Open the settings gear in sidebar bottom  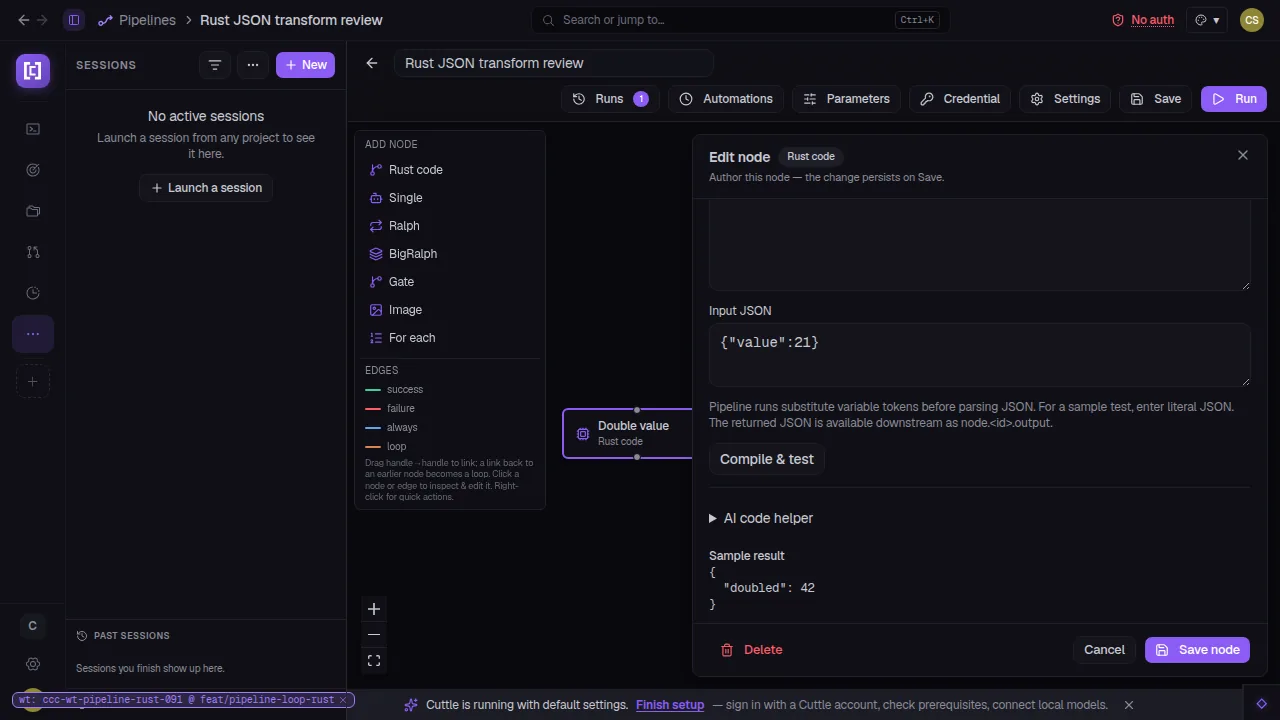click(33, 664)
